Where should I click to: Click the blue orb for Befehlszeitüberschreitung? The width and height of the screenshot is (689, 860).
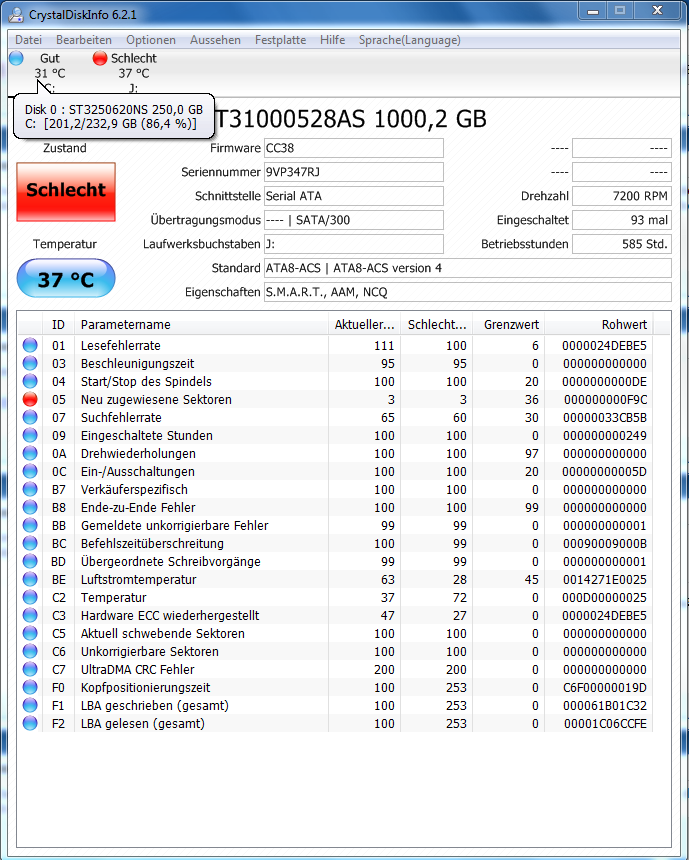pyautogui.click(x=30, y=544)
